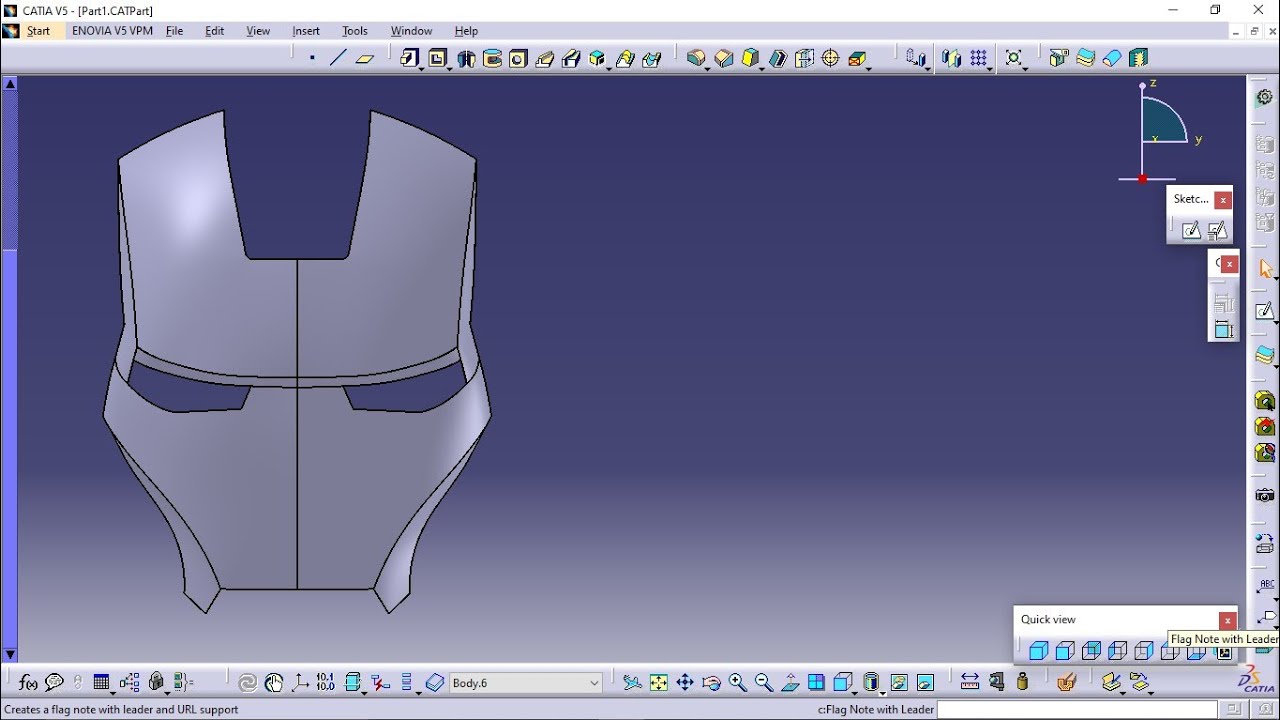Click the Measure Between icon

970,683
